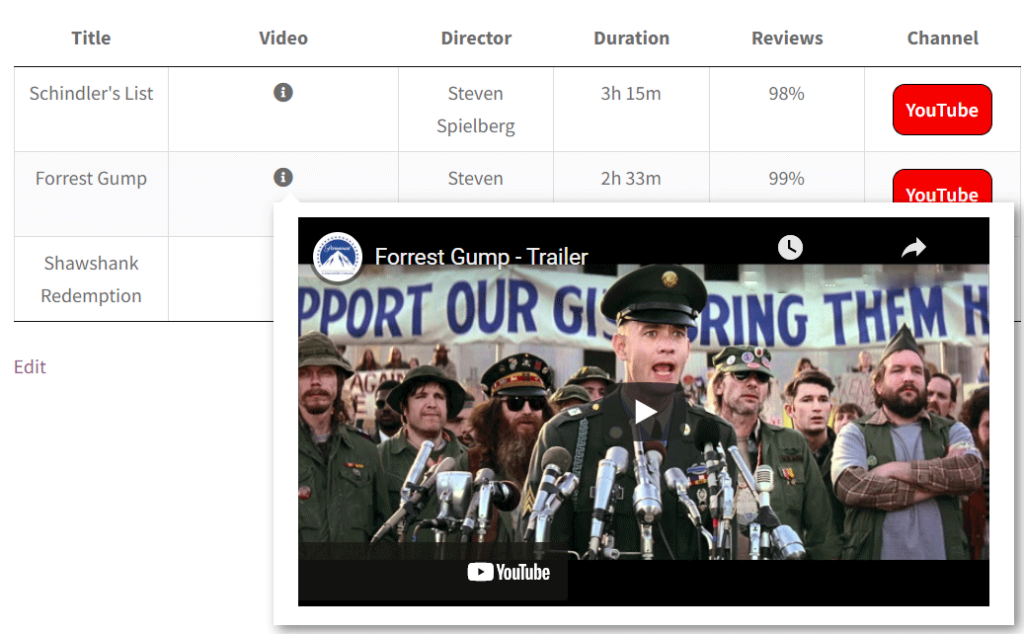The width and height of the screenshot is (1024, 634).
Task: Select the 'Forrest Gump' title cell
Action: point(91,194)
